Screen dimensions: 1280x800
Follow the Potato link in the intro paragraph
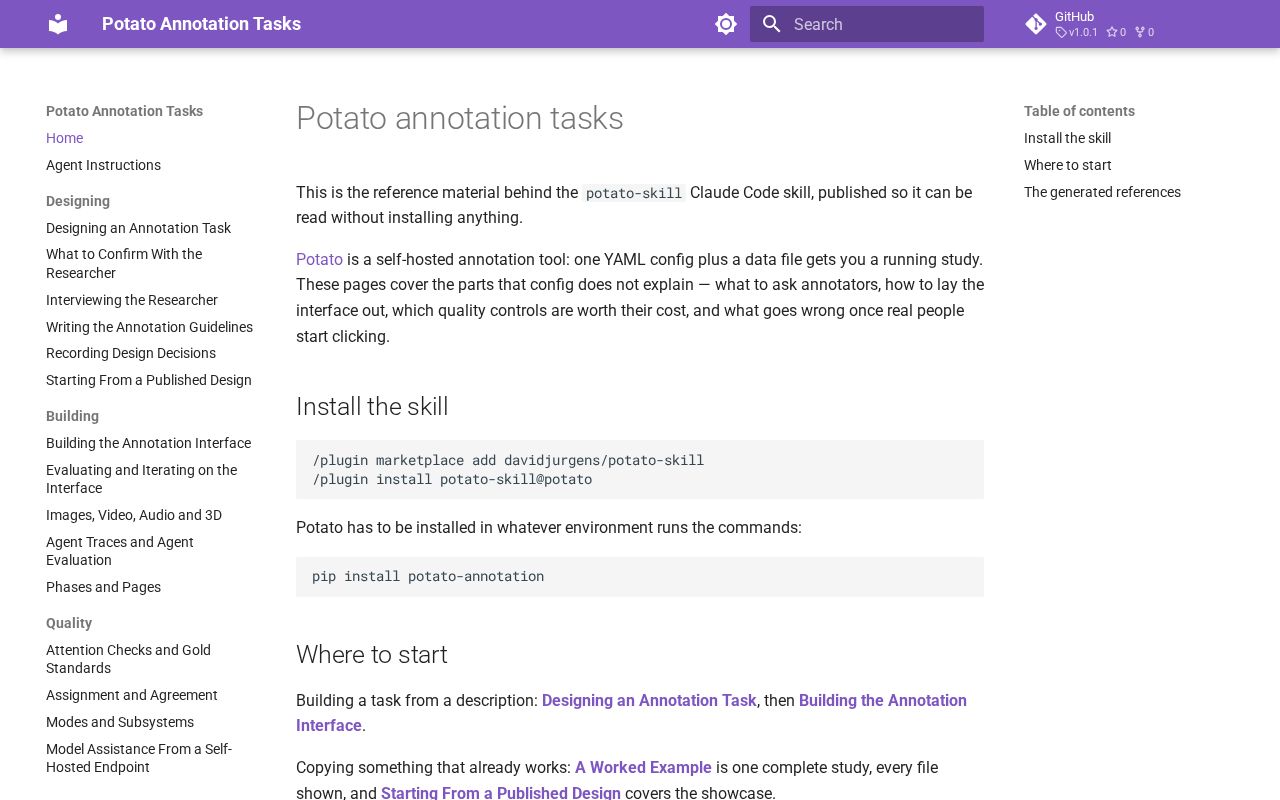(319, 259)
